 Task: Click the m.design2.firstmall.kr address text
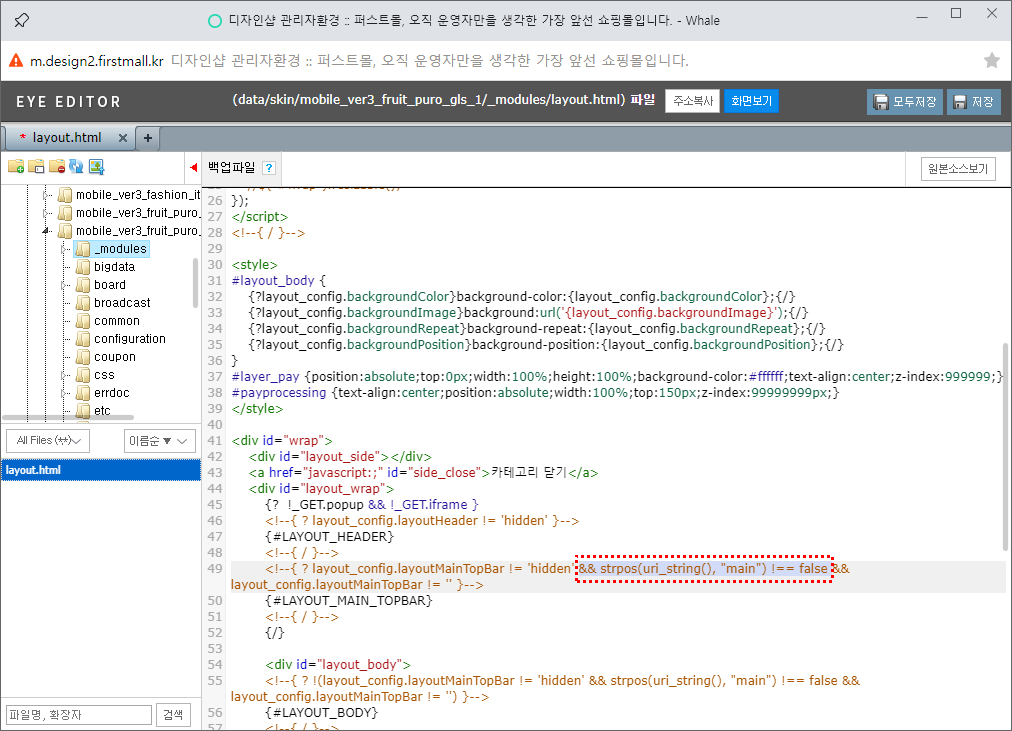tap(97, 61)
